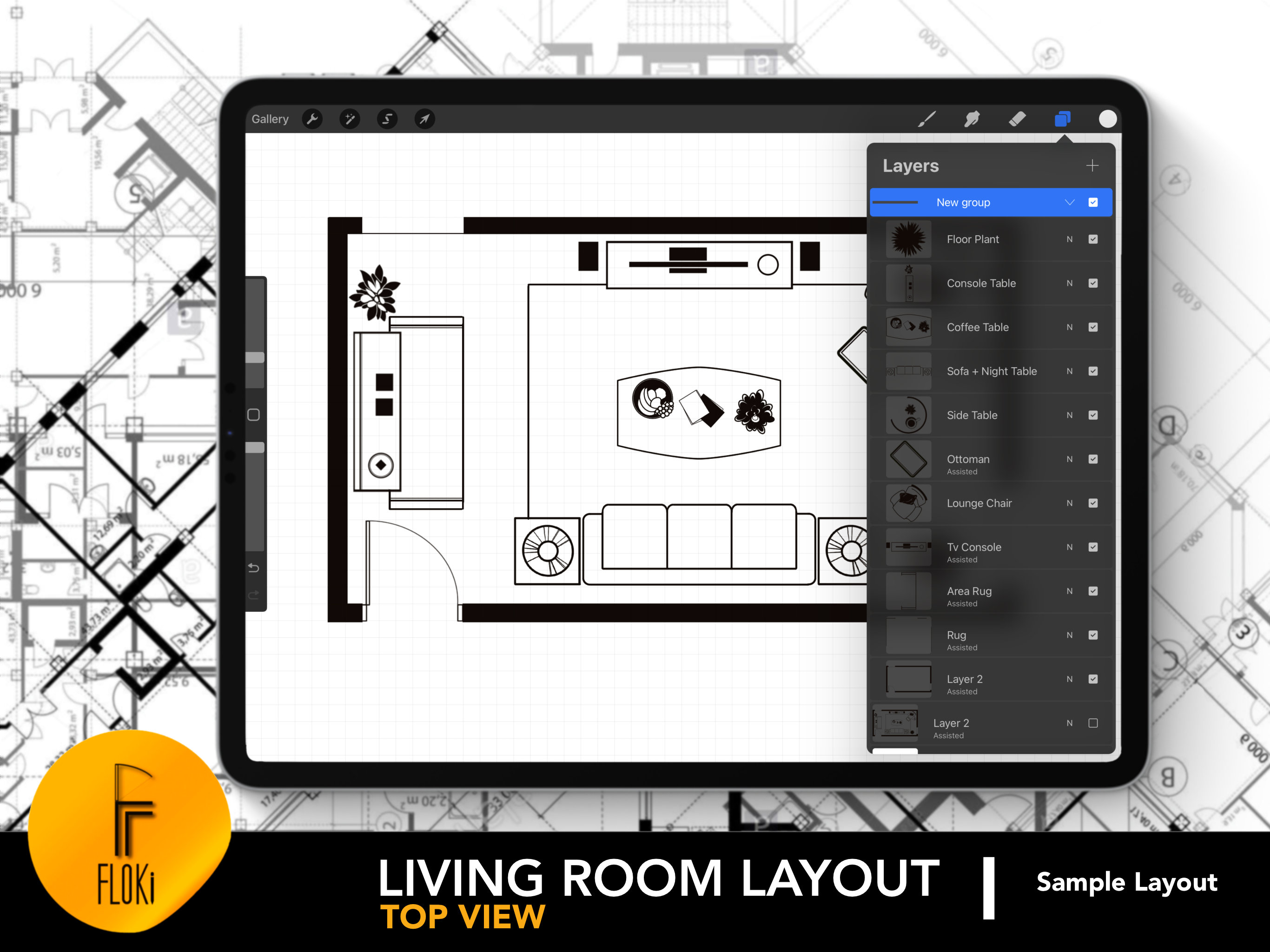Open blend mode N for Rug layer

[x=1070, y=635]
